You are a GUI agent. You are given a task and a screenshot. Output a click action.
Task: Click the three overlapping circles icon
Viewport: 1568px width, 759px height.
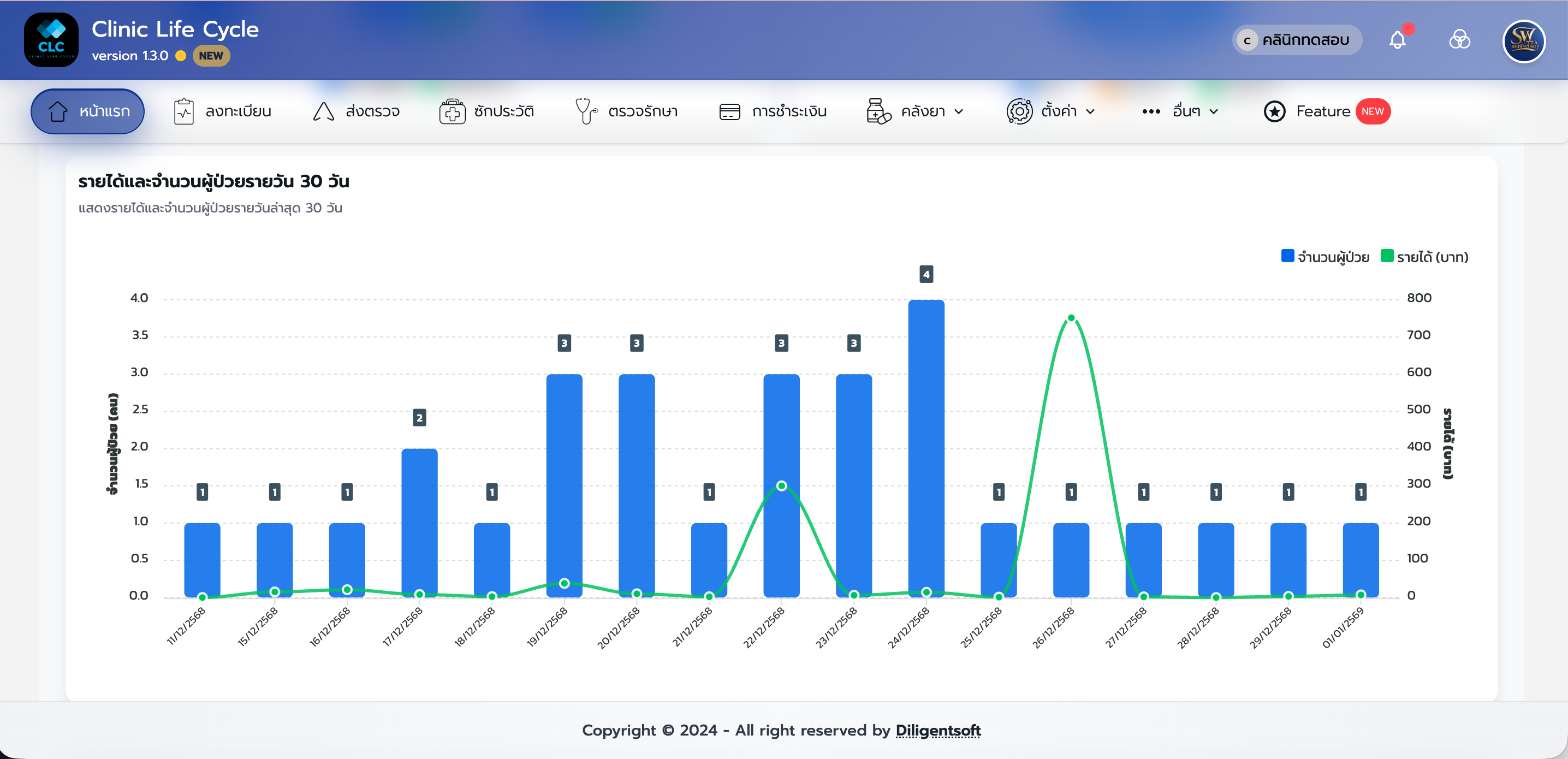(x=1459, y=40)
